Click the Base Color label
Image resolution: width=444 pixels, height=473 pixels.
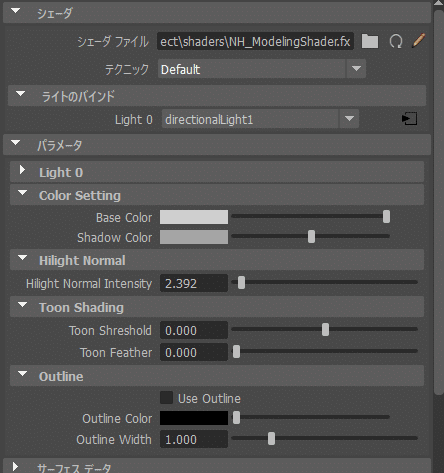[x=124, y=218]
